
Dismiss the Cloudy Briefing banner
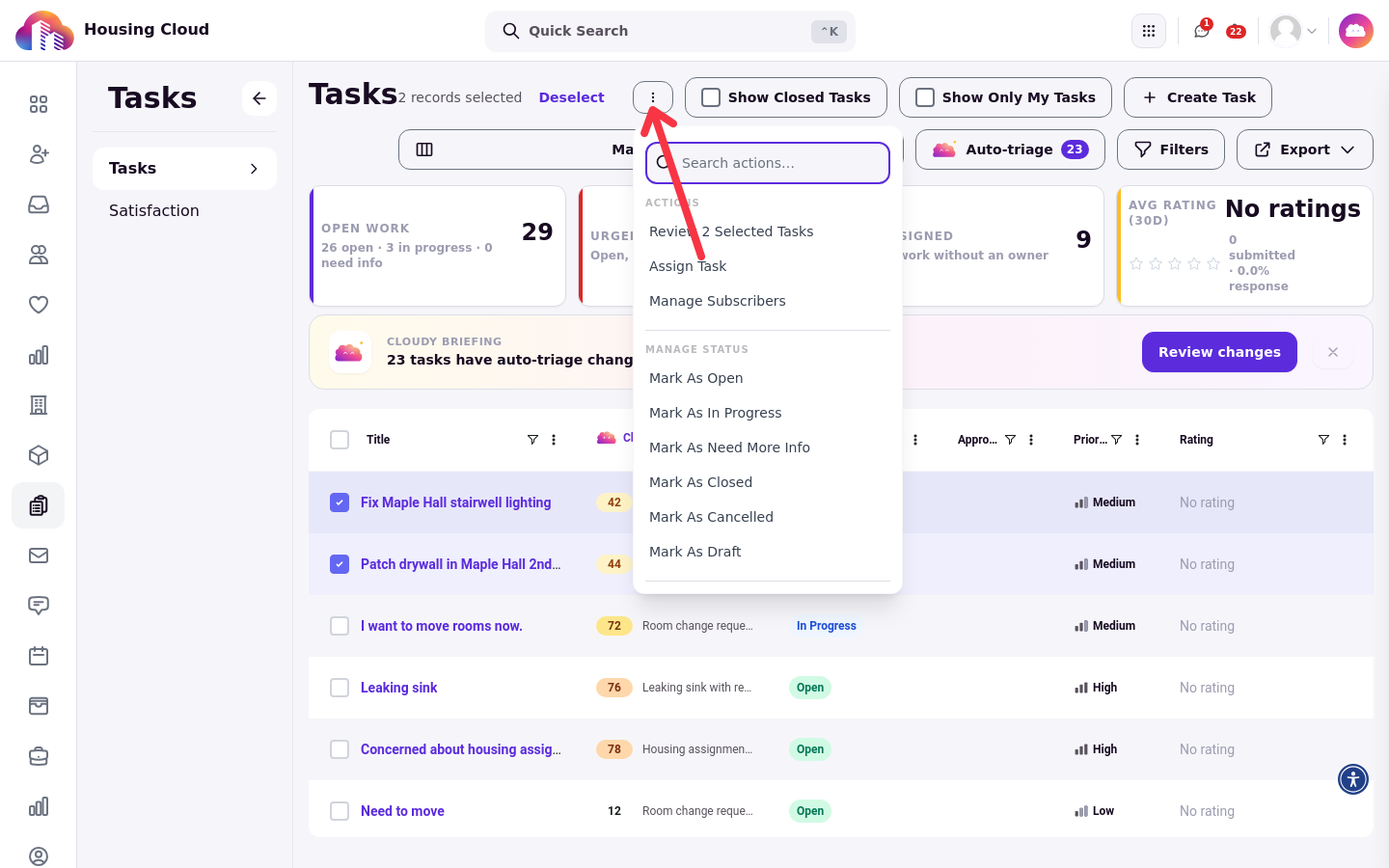1333,352
